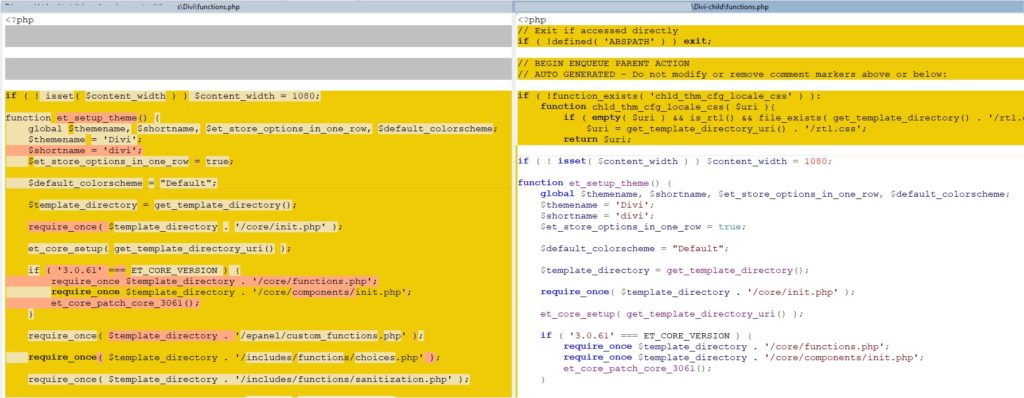Click right pane 'global $themename, $shortname' line
The image size is (1024, 398).
coord(775,194)
